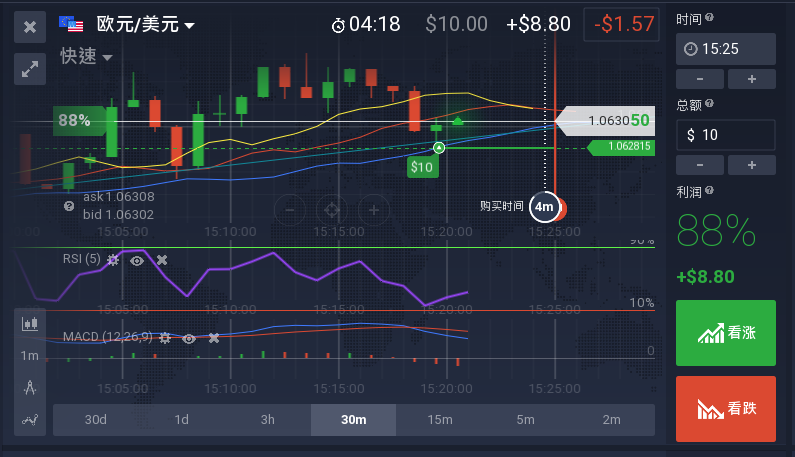This screenshot has width=795, height=457.
Task: Remove the MACD indicator with its X
Action: coord(213,338)
